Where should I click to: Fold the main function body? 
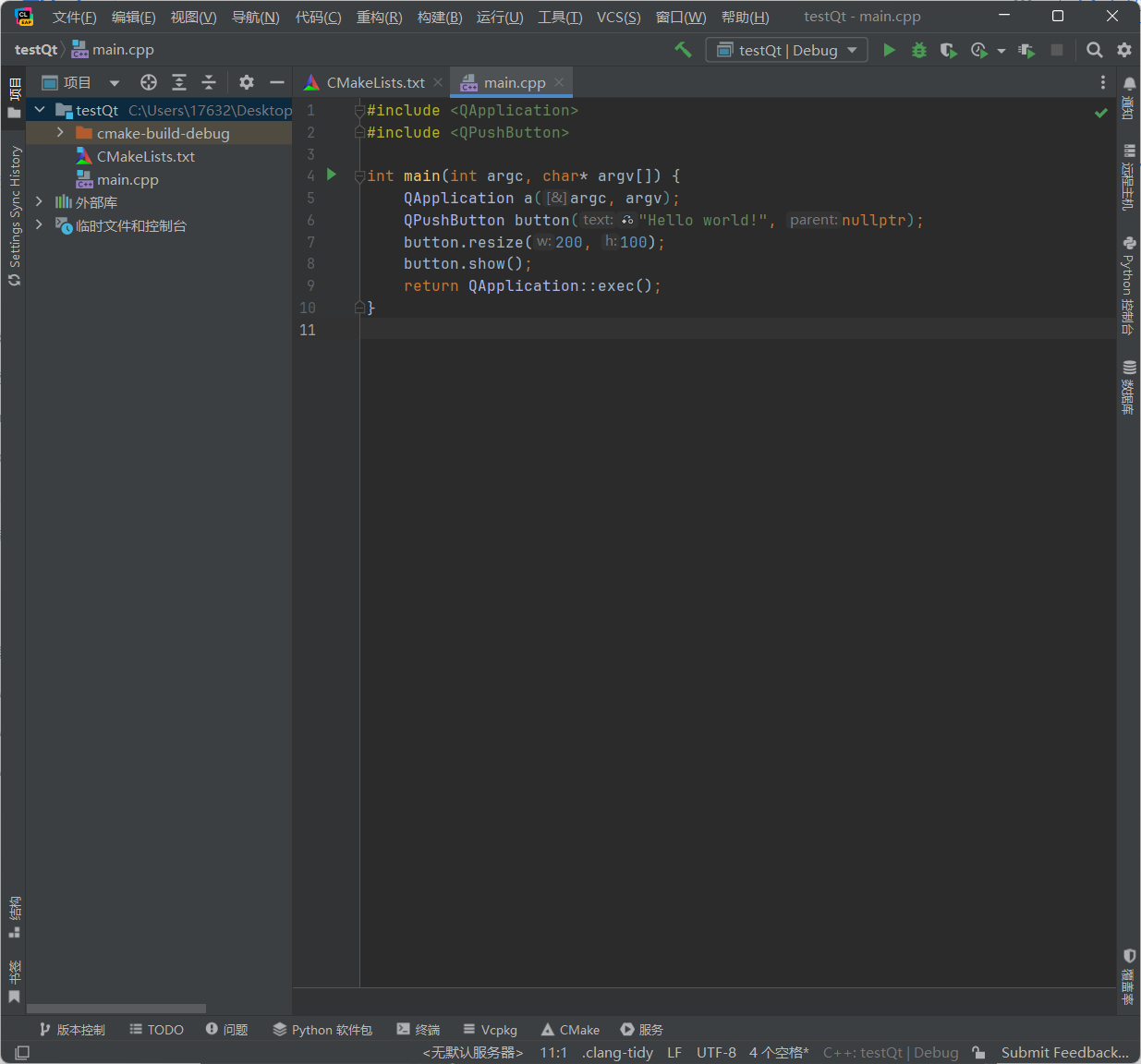click(360, 175)
